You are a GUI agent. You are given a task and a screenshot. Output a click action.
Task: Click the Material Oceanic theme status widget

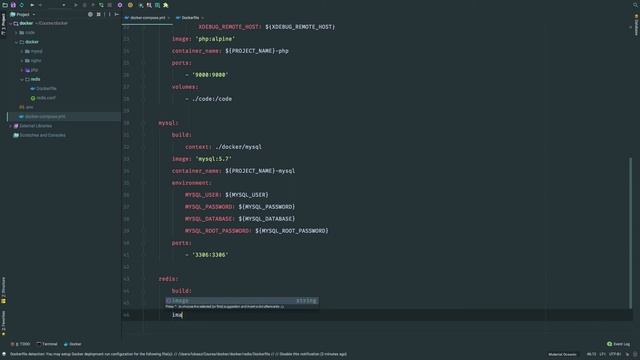point(562,354)
